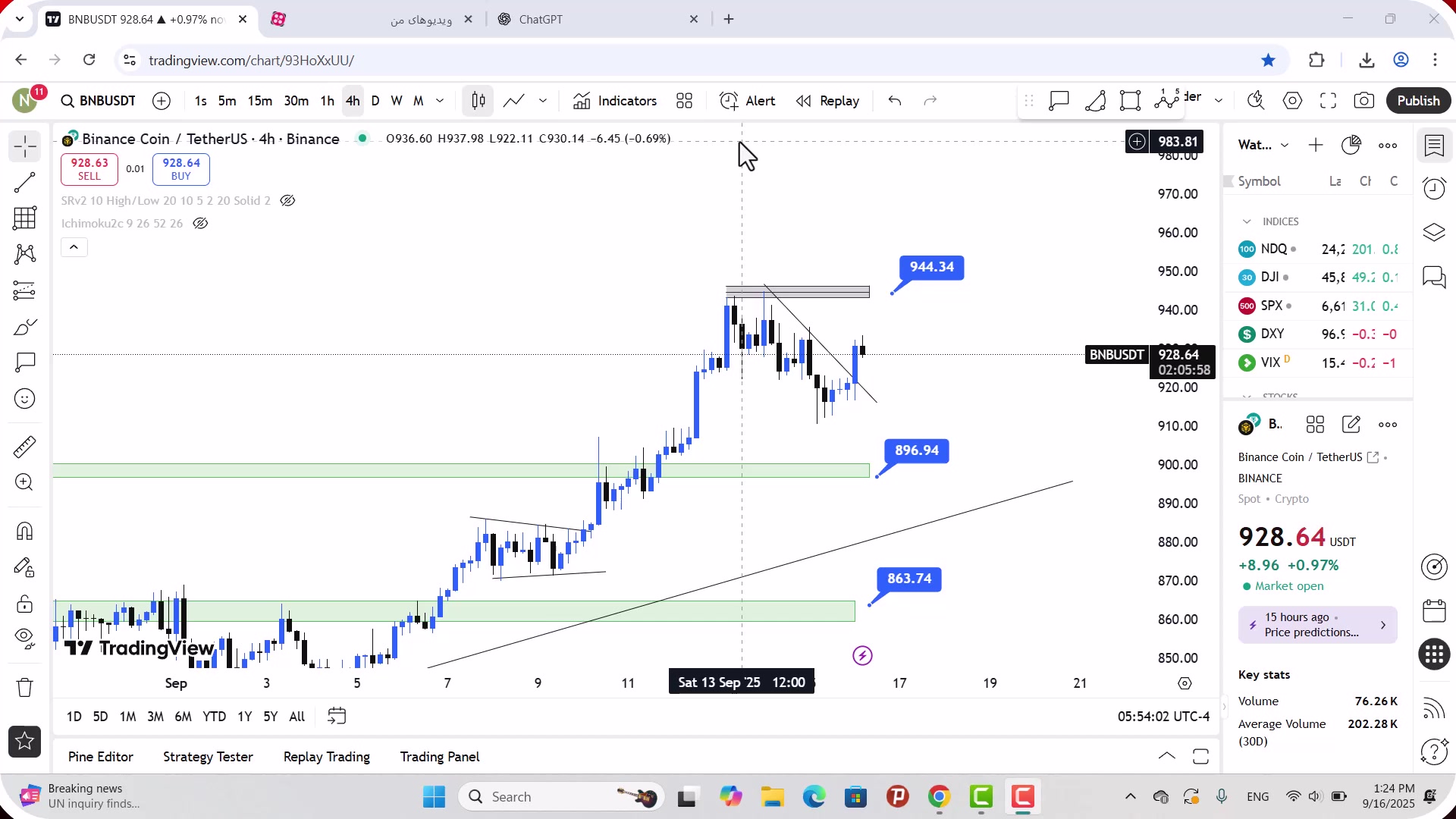Screen dimensions: 1456x819
Task: Undo the last chart action
Action: click(x=895, y=101)
